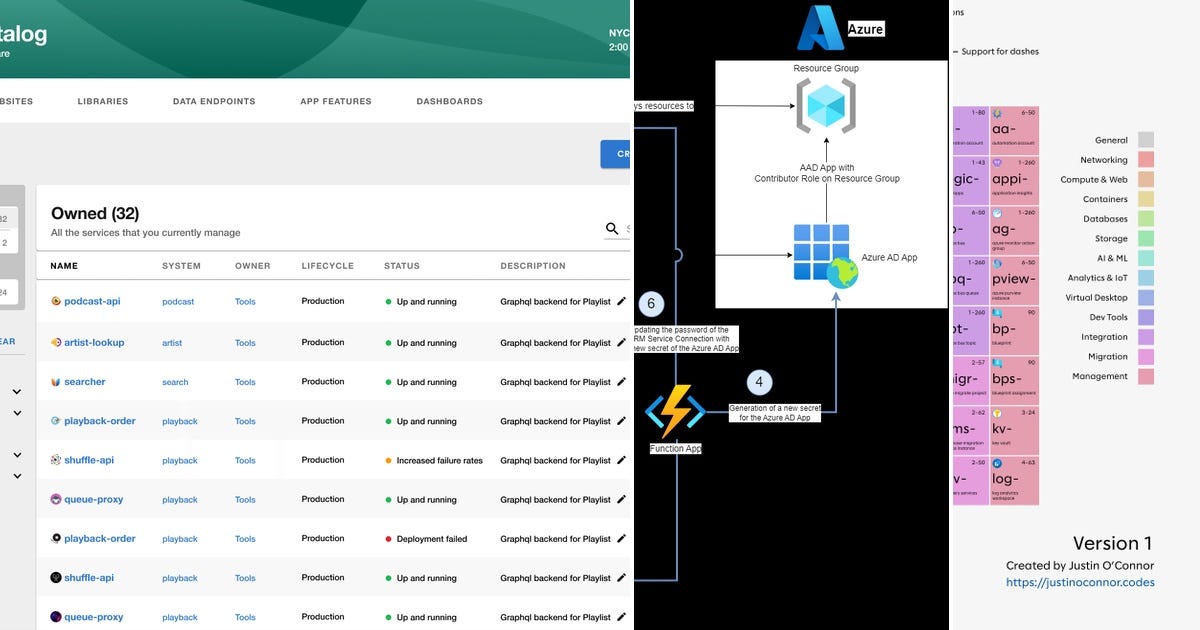The image size is (1200, 630).
Task: Open the justinoconnor.codes link
Action: point(1081,582)
